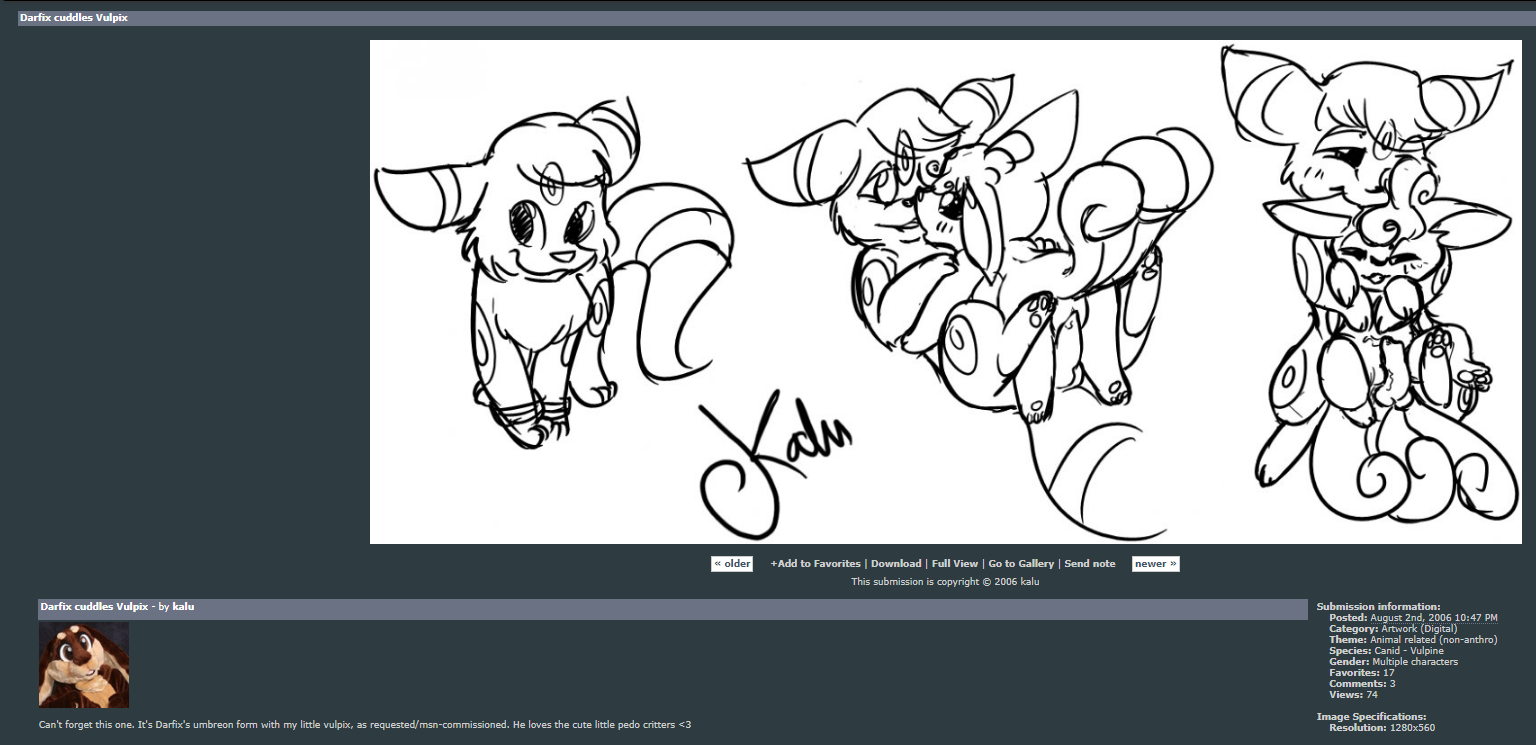This screenshot has width=1536, height=745.
Task: Click the Resolution: 1280x560 value
Action: pos(1382,728)
